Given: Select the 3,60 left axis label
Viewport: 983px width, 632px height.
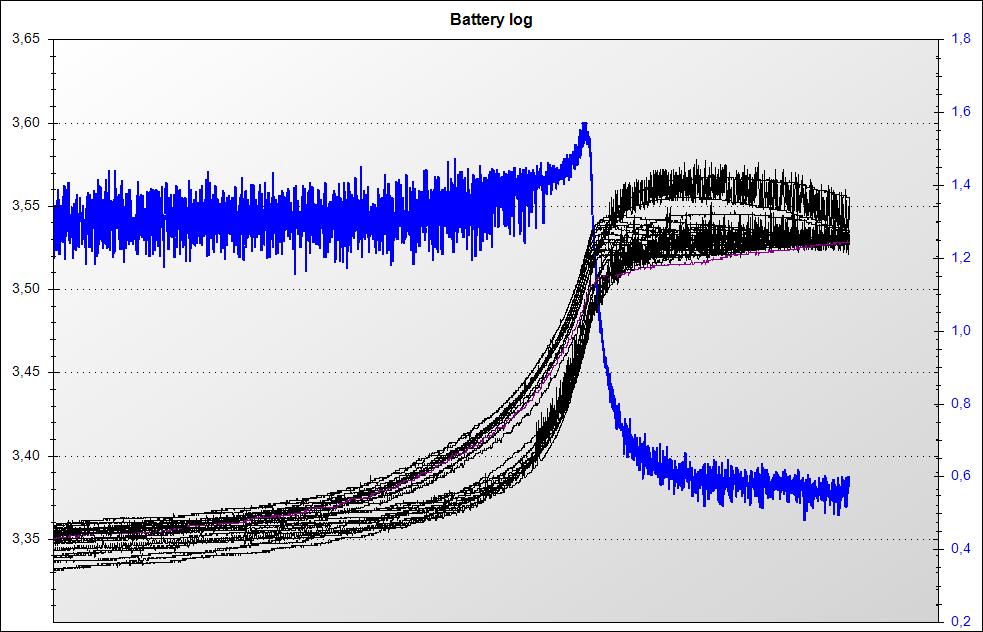Looking at the screenshot, I should pos(25,123).
